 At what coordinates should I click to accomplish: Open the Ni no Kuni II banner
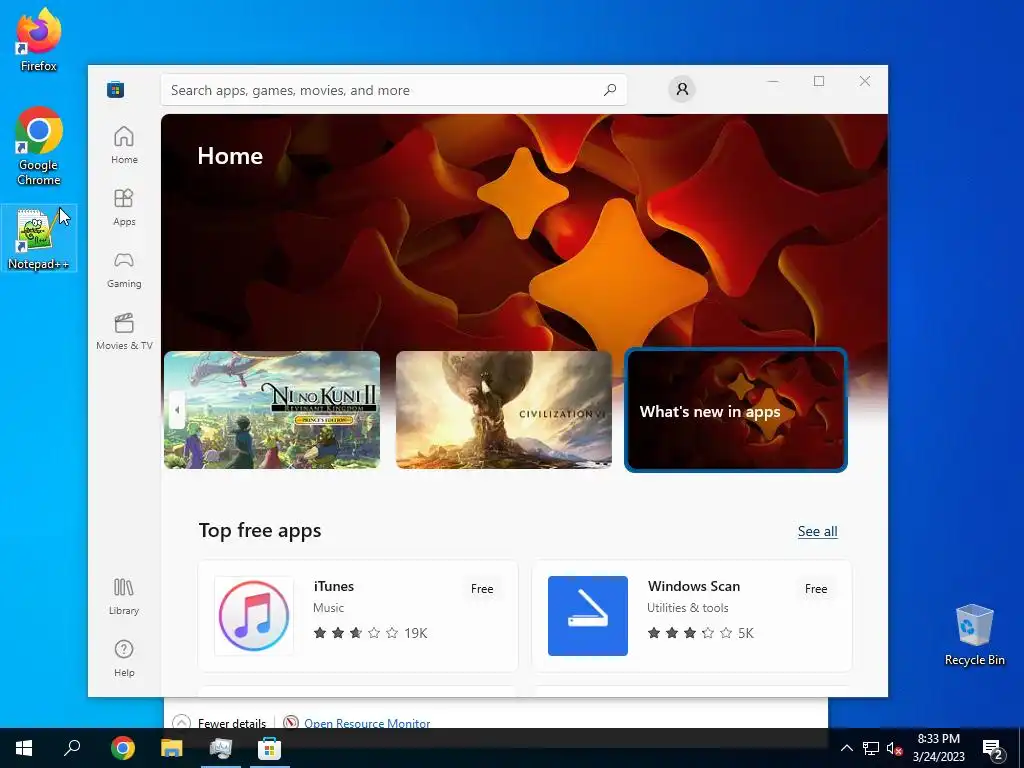[272, 409]
